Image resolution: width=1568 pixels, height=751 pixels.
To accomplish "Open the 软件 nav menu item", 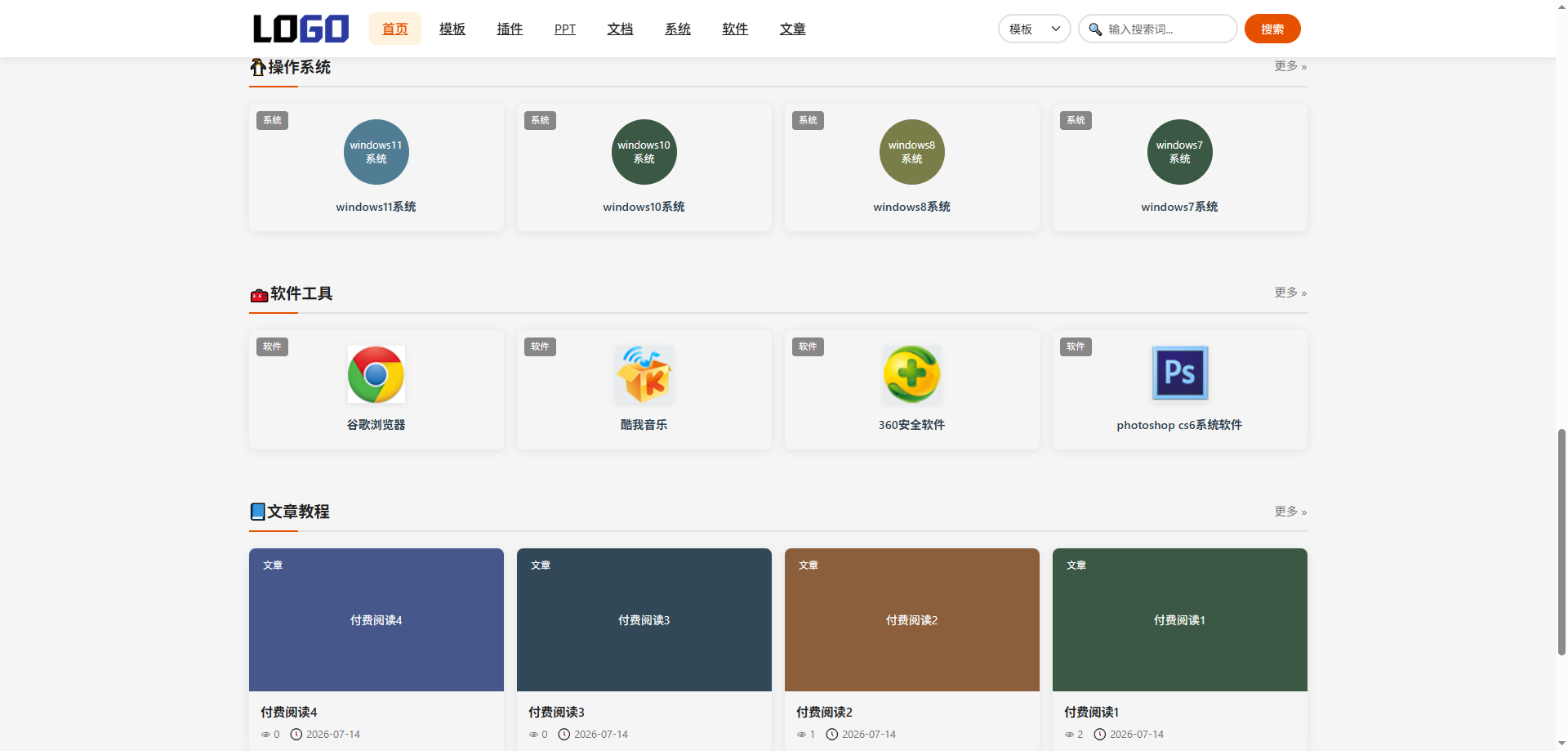I will coord(735,29).
